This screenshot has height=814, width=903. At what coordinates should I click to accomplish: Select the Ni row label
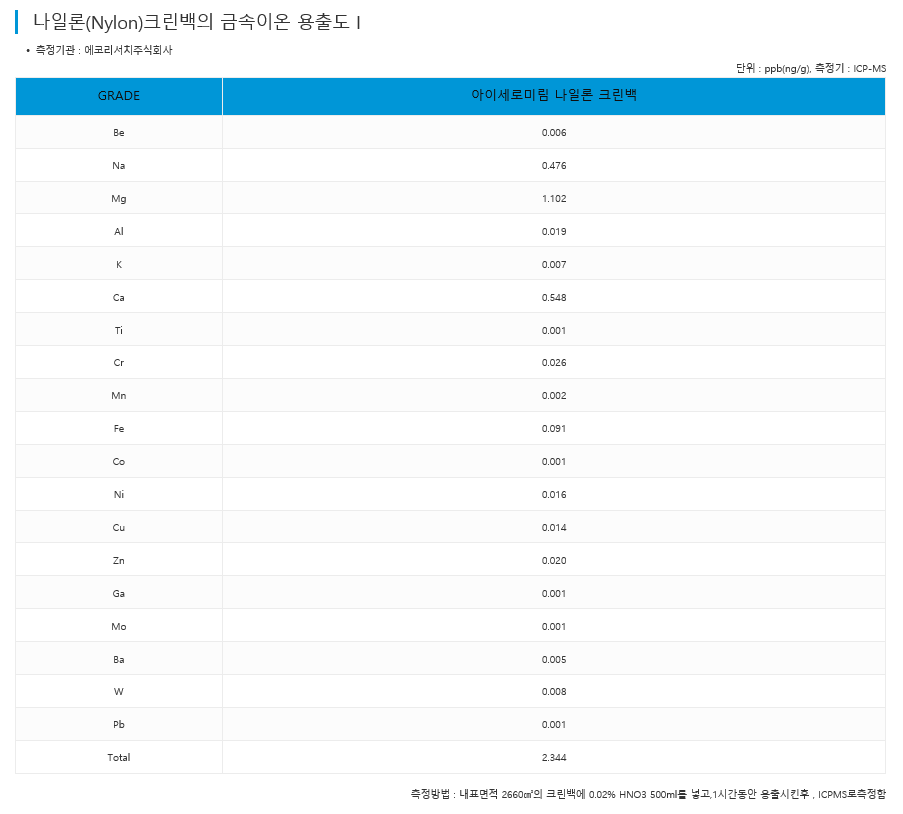119,494
